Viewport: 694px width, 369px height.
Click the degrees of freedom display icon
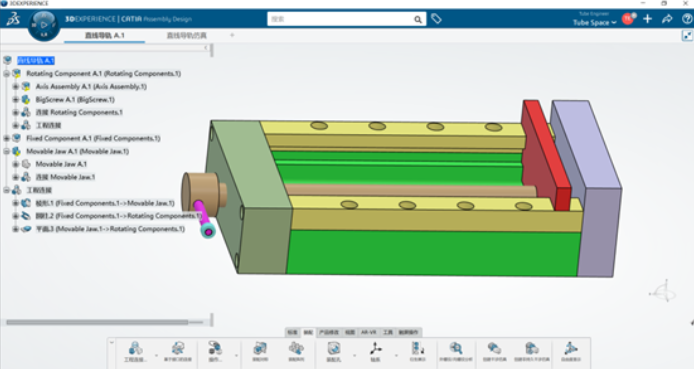[571, 348]
